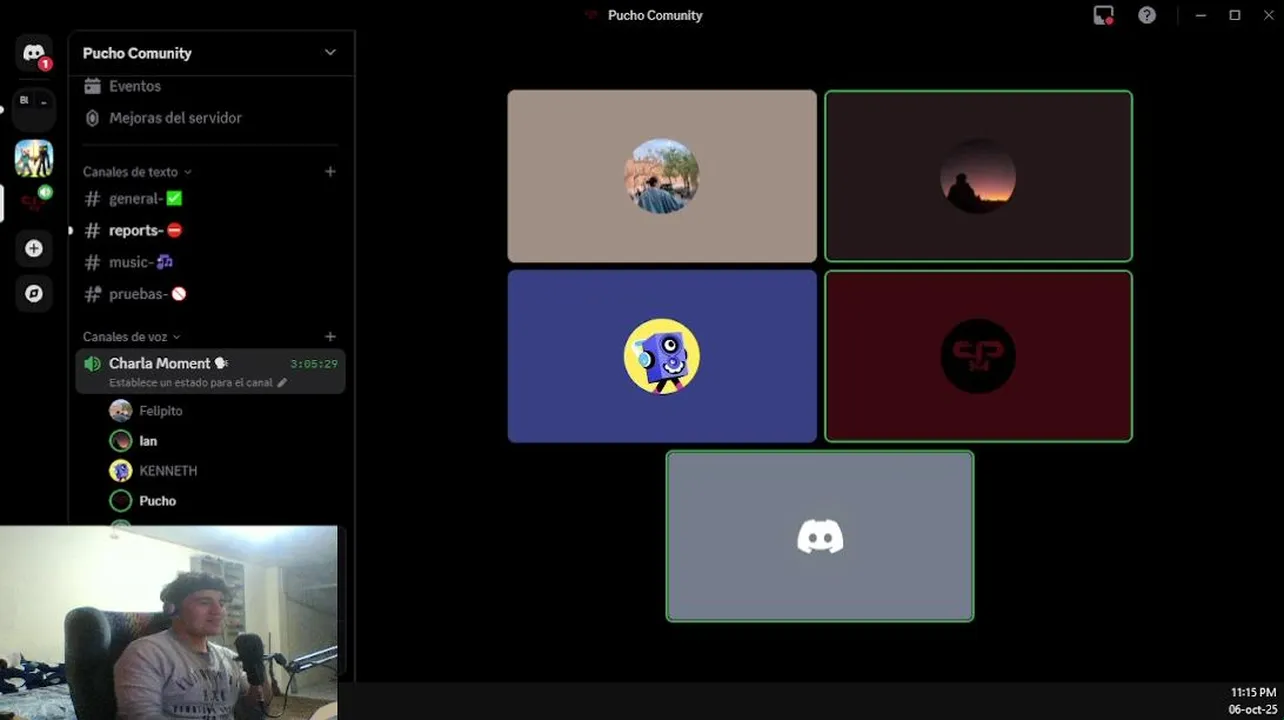The image size is (1284, 720).
Task: Select the Charla Moment voice channel
Action: pos(210,371)
